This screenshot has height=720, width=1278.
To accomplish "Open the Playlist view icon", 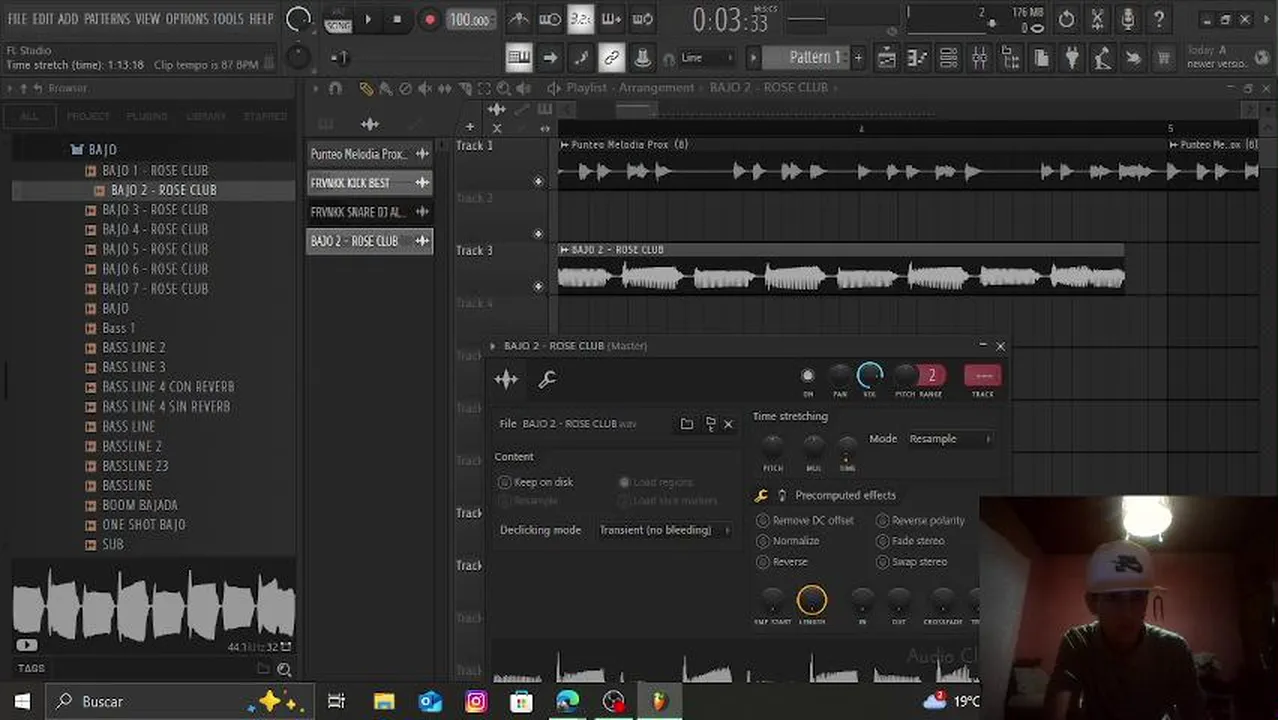I will click(x=886, y=58).
